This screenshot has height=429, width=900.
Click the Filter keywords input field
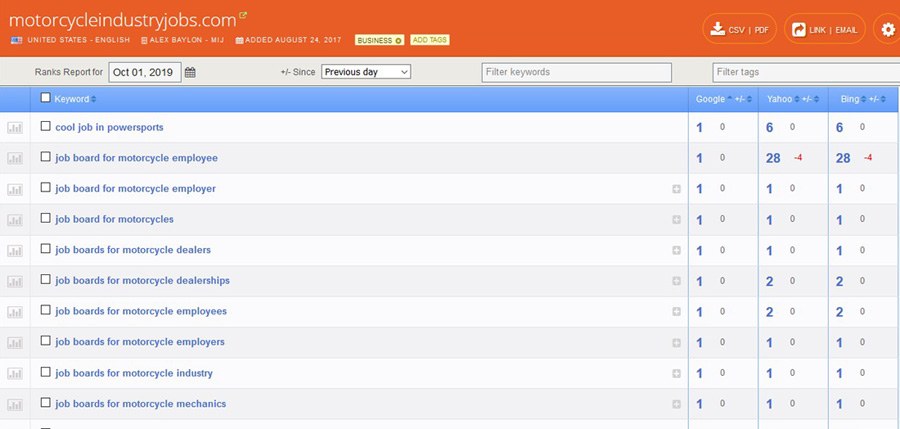(576, 72)
